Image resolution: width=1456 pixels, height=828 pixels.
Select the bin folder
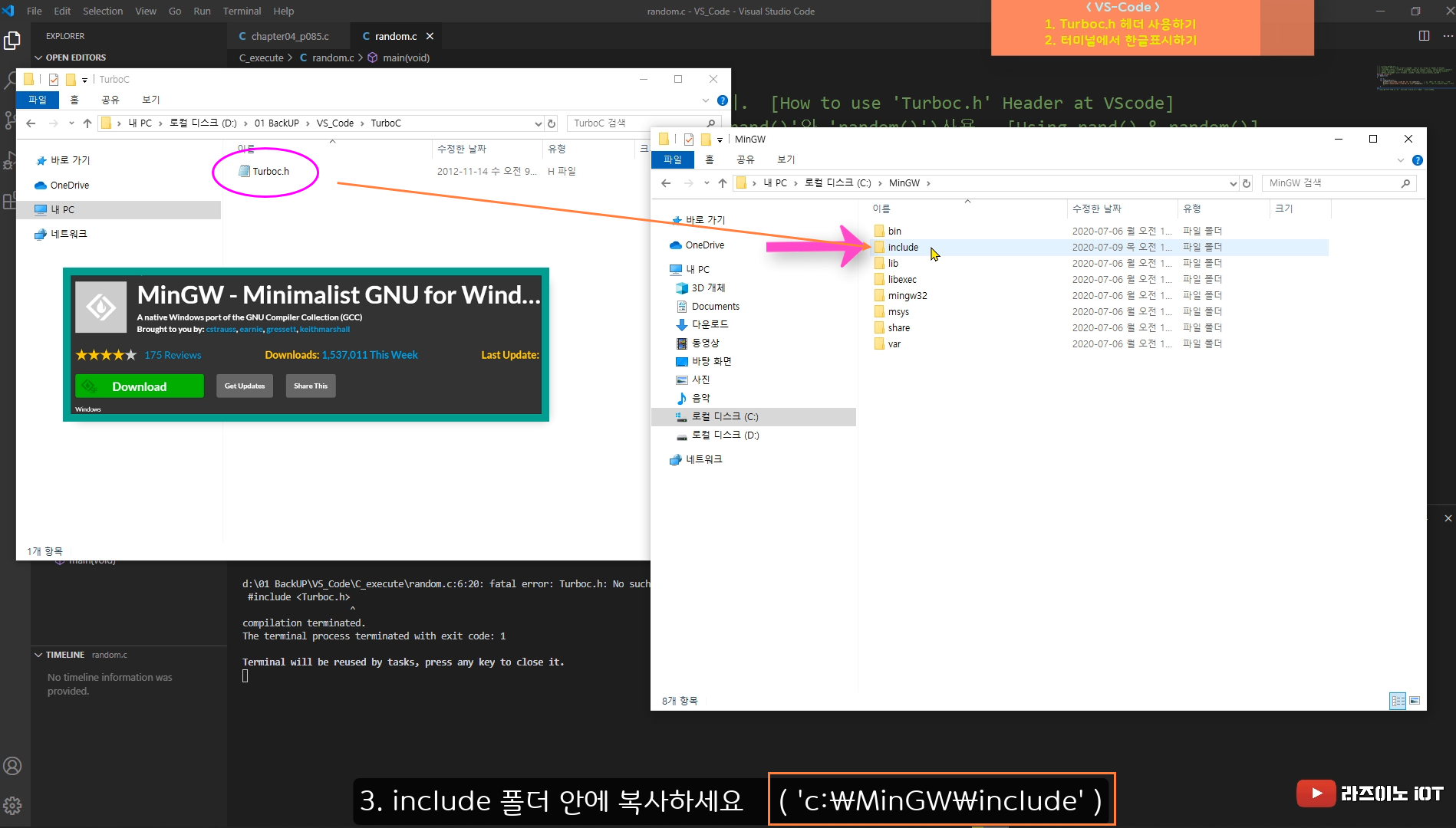click(888, 231)
